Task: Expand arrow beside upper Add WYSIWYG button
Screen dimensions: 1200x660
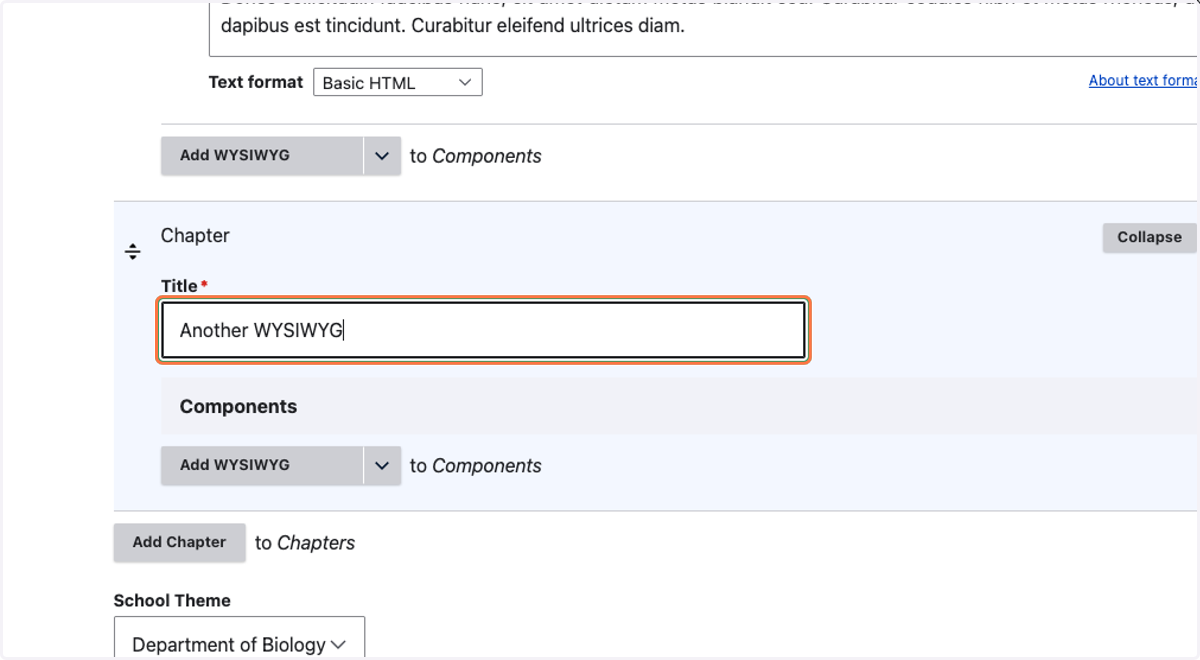Action: point(382,156)
